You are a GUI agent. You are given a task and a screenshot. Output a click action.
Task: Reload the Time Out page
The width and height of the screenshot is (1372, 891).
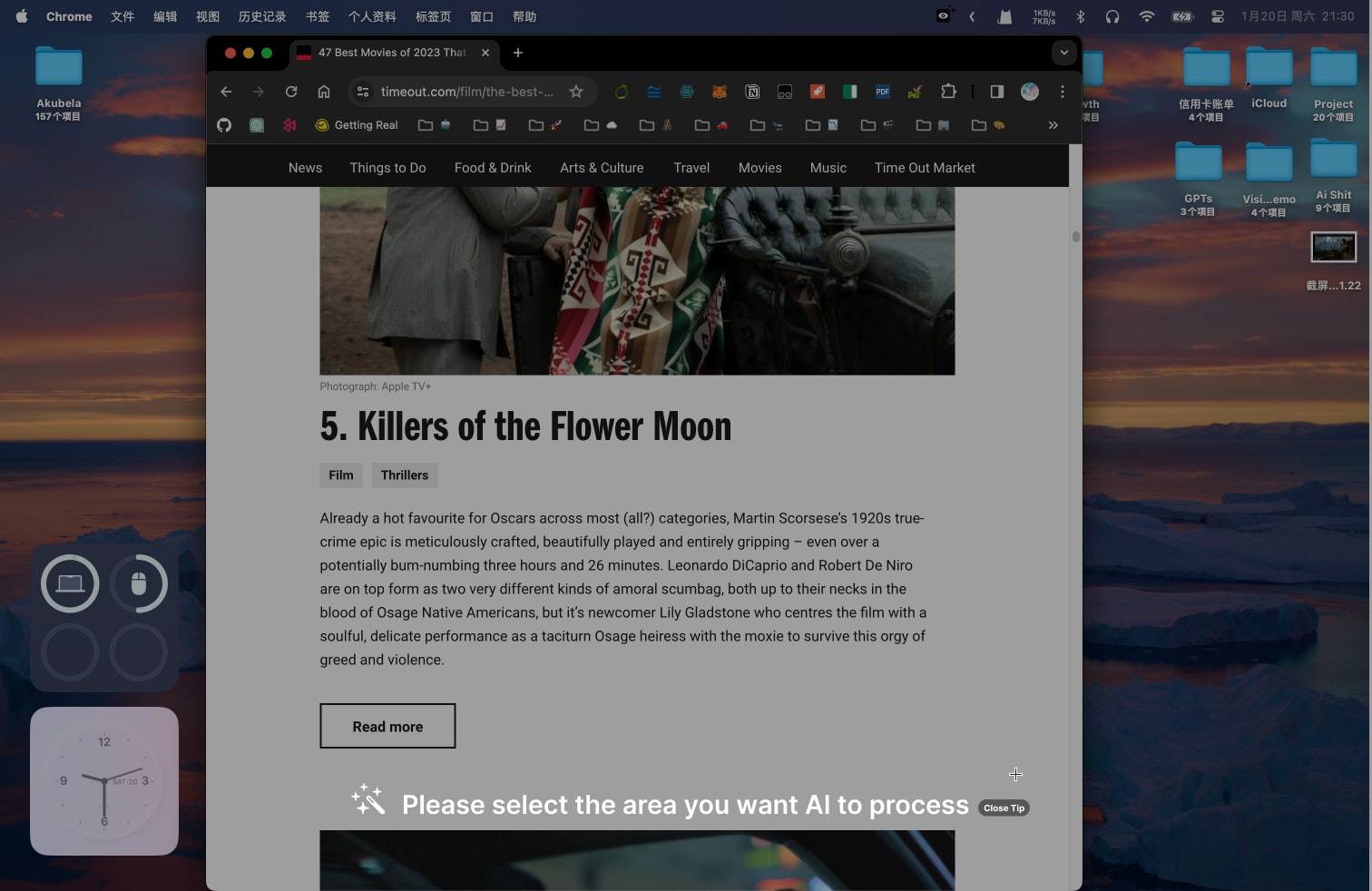click(291, 92)
